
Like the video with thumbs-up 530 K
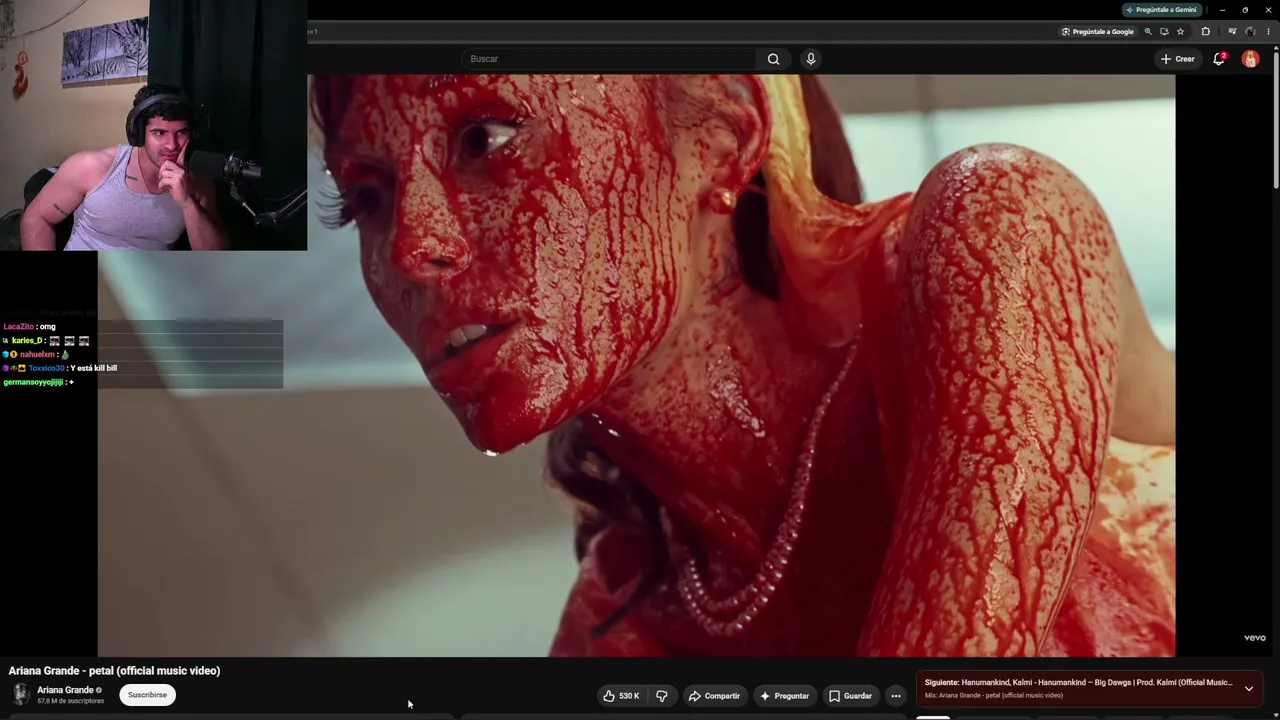(x=621, y=696)
